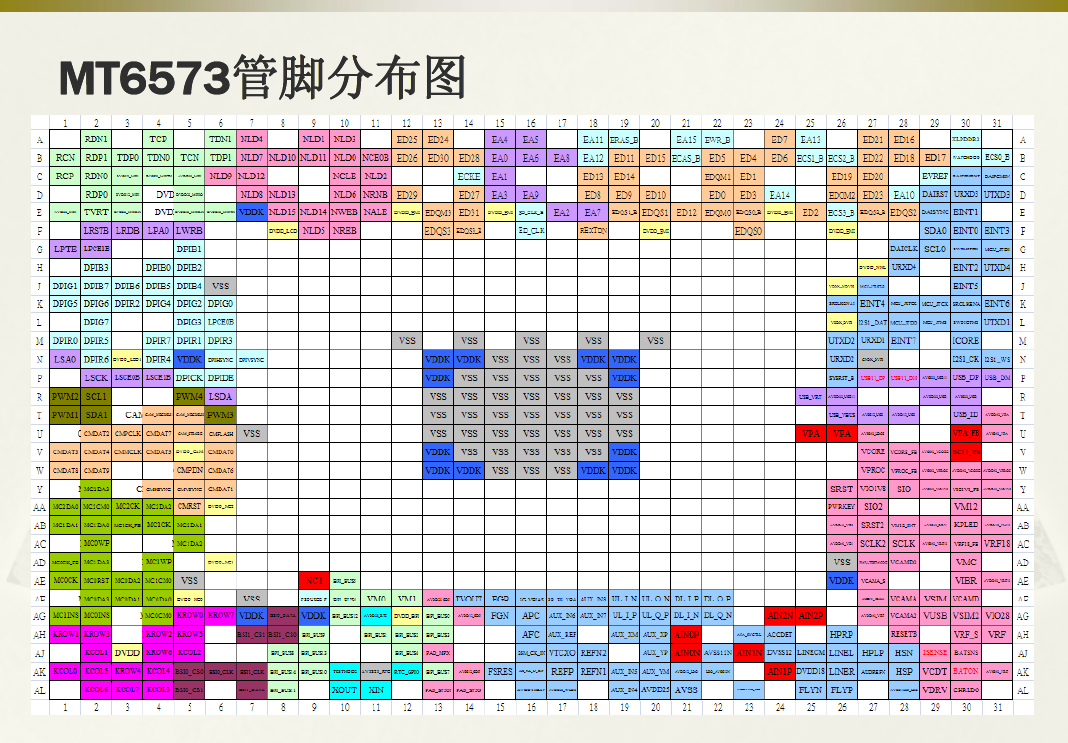Select the FLYN pin cell

pos(811,689)
